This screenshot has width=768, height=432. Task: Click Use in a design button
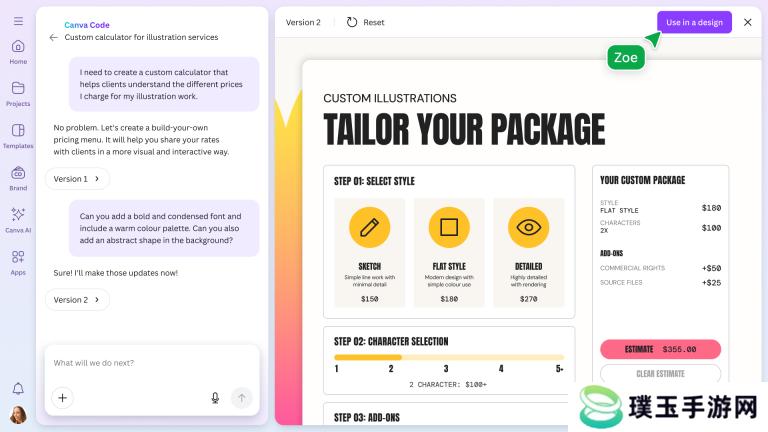click(x=694, y=22)
